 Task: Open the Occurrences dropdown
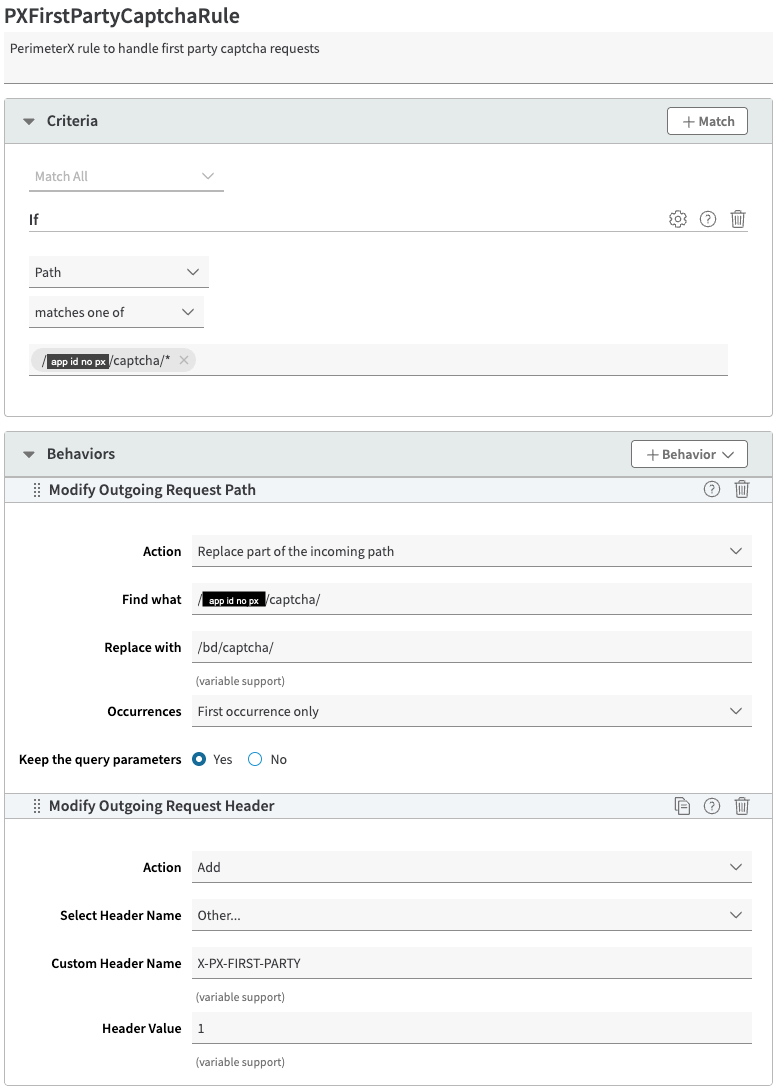point(471,711)
